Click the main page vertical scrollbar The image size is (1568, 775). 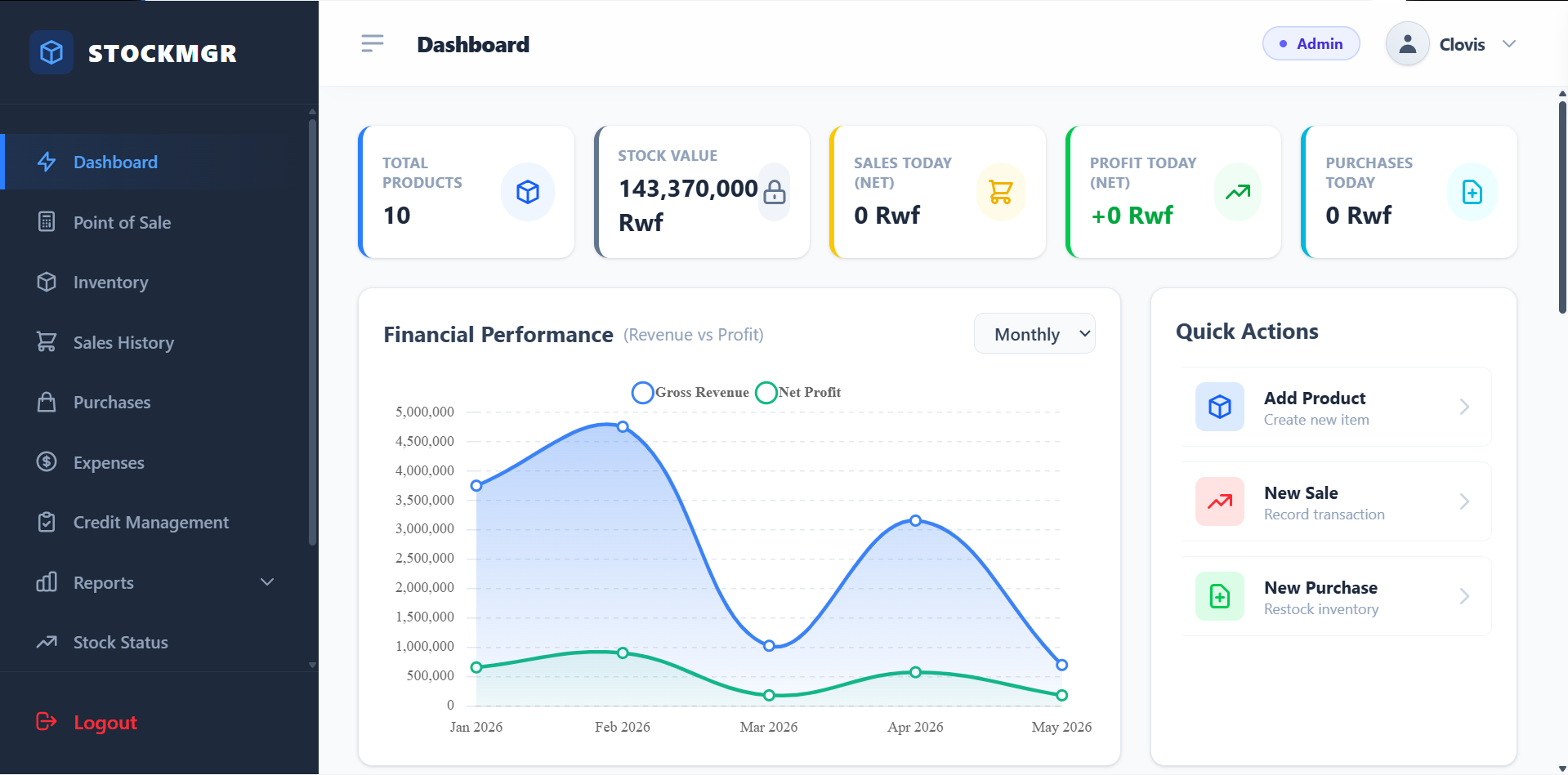click(1562, 207)
